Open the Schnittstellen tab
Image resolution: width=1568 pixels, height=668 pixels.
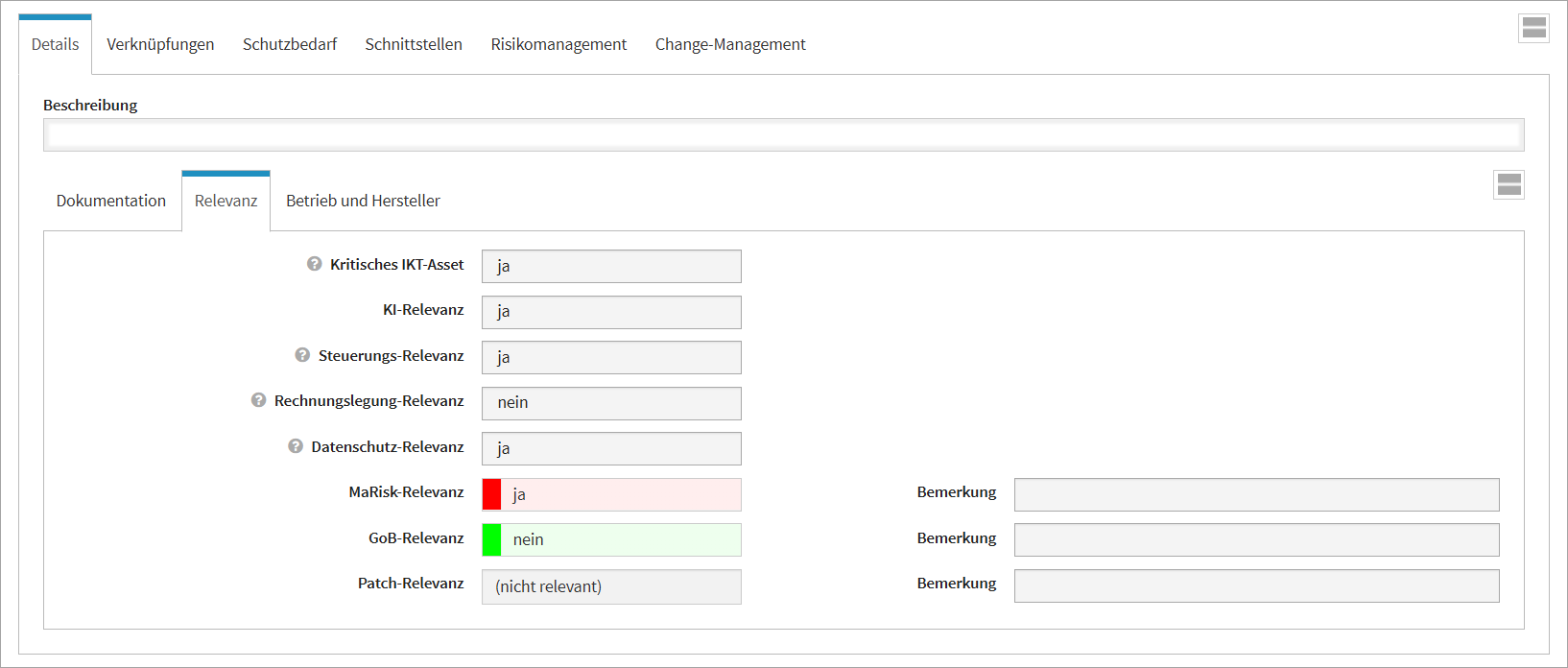(414, 44)
